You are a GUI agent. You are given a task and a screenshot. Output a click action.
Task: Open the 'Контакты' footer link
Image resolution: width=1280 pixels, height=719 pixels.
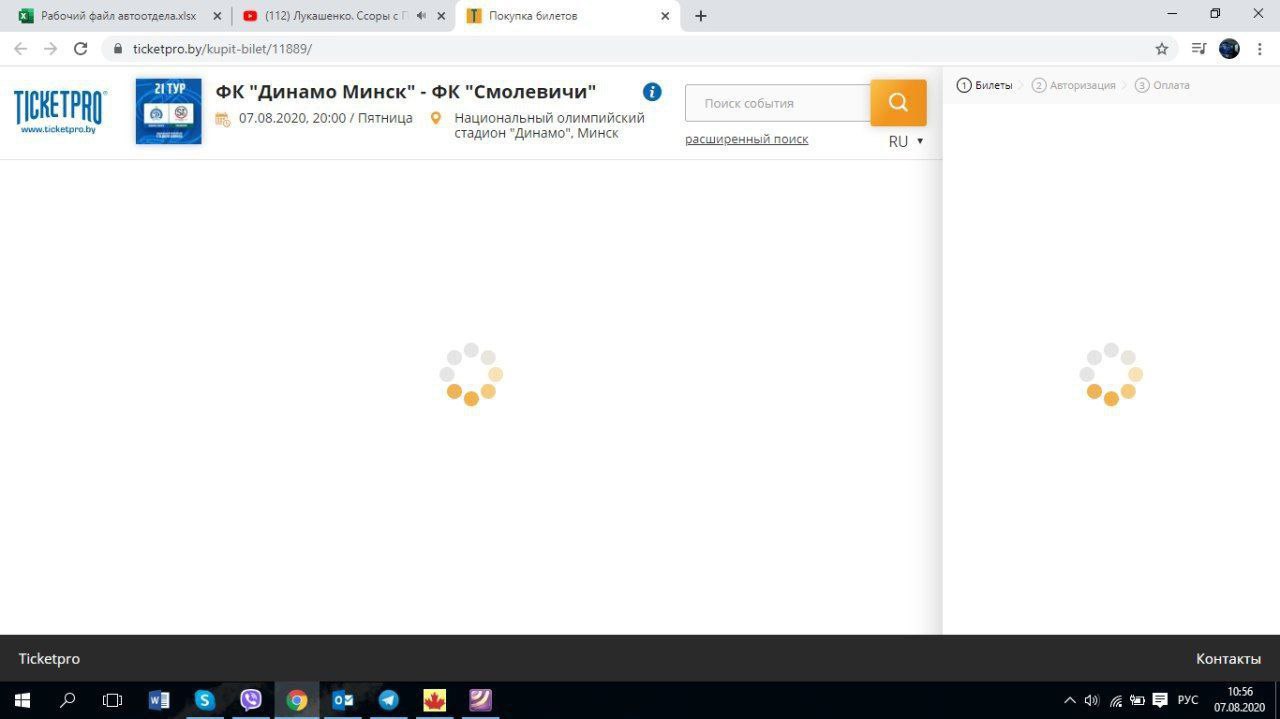pyautogui.click(x=1228, y=659)
